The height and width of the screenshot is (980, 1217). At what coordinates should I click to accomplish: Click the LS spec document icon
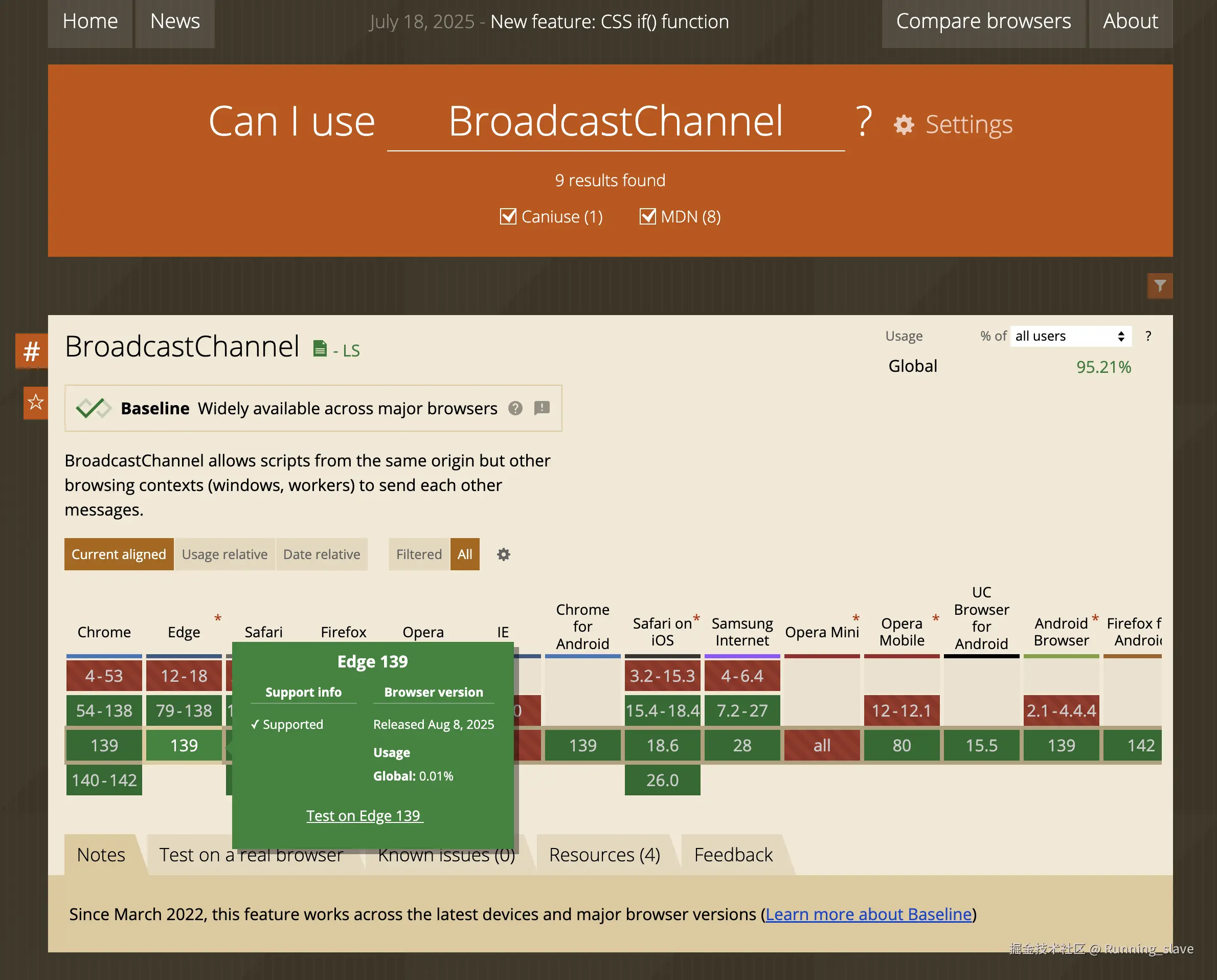pyautogui.click(x=320, y=349)
